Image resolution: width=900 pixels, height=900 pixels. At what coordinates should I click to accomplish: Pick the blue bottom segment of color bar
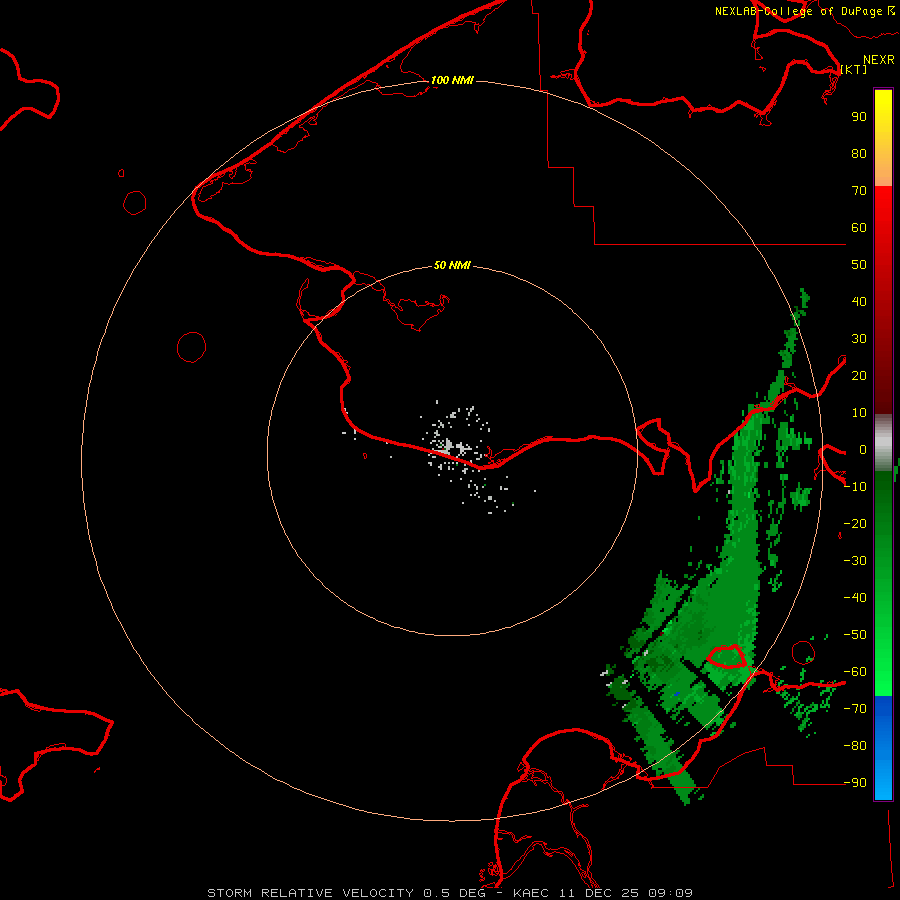(883, 748)
